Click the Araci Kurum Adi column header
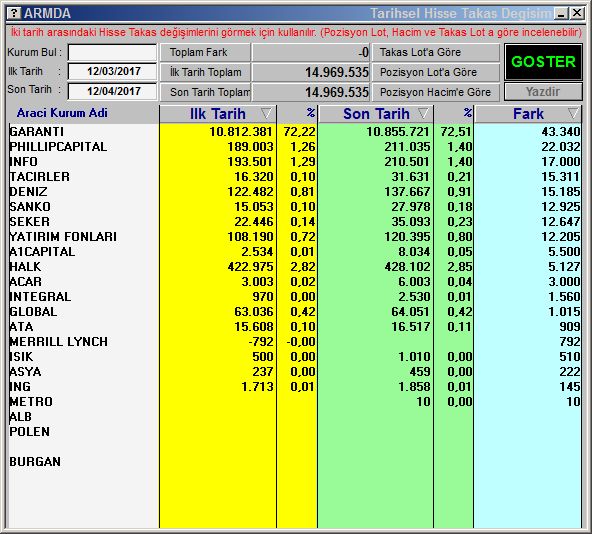 click(x=62, y=113)
